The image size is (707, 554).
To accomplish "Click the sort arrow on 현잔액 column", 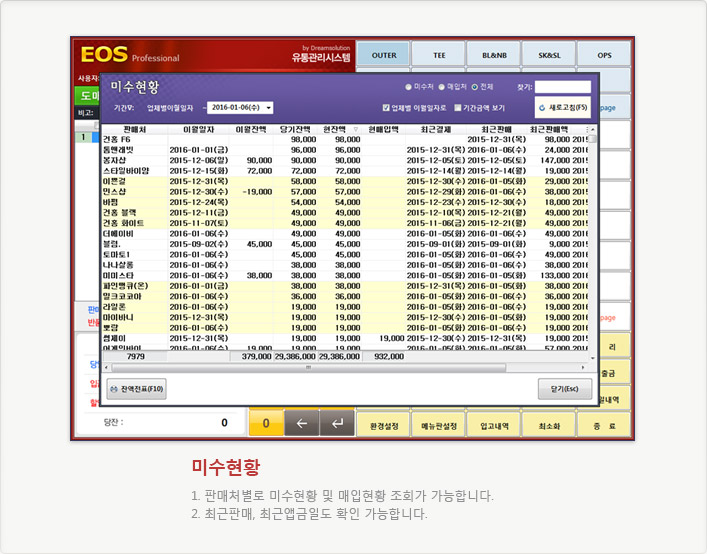I will (356, 130).
